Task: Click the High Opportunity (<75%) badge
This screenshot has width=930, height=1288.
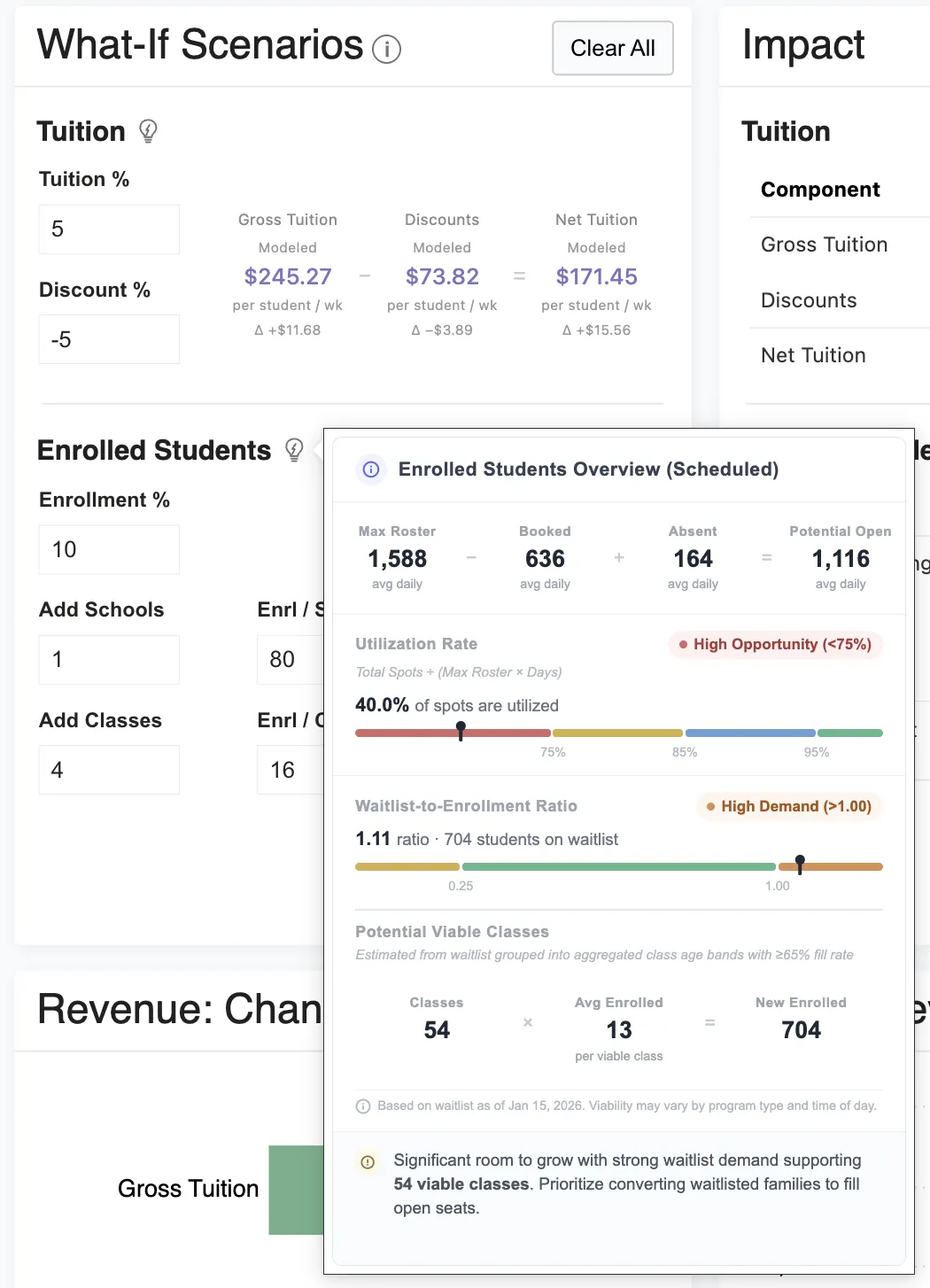Action: [x=775, y=645]
